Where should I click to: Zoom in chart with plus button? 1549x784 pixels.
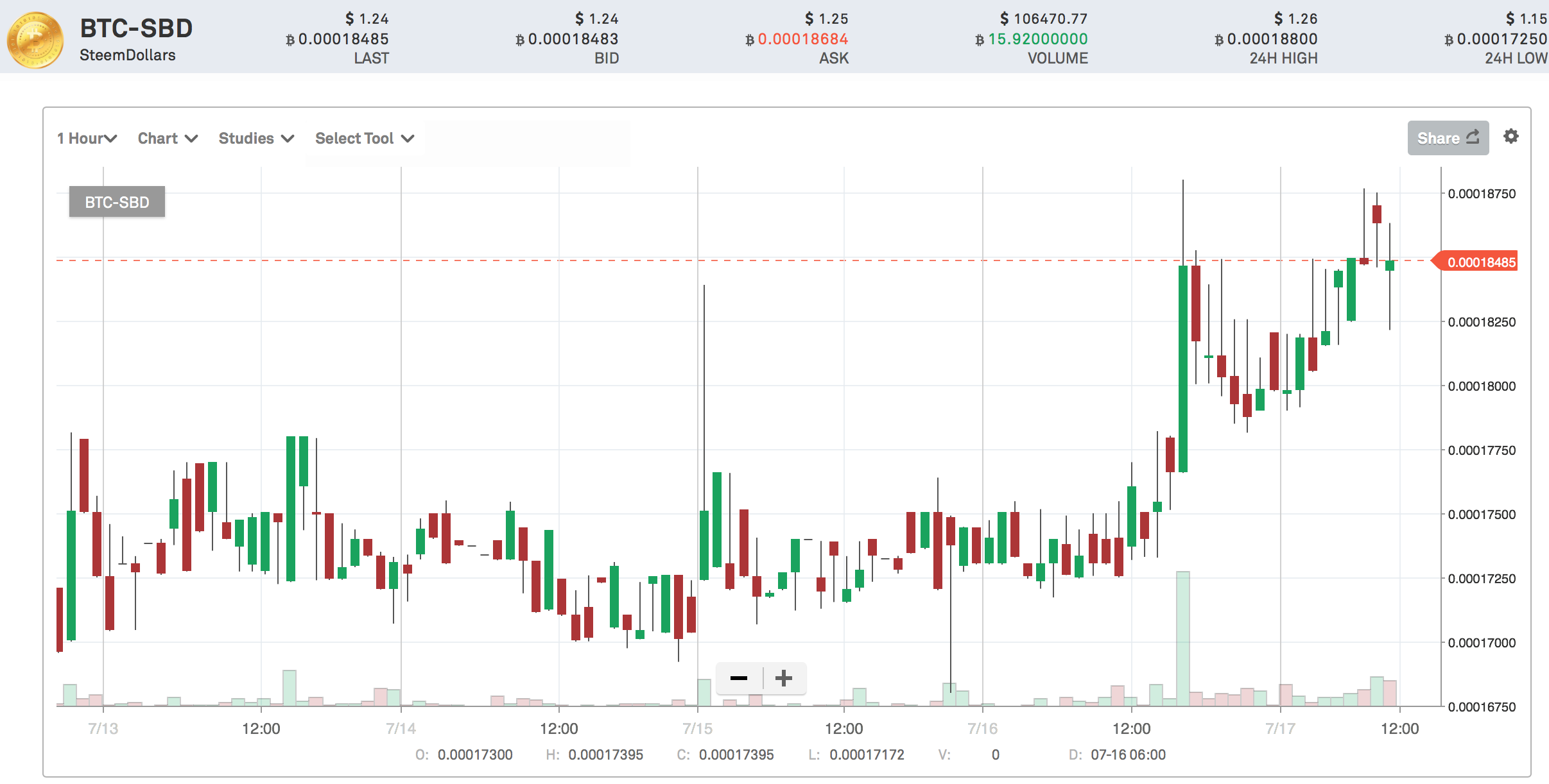tap(784, 678)
